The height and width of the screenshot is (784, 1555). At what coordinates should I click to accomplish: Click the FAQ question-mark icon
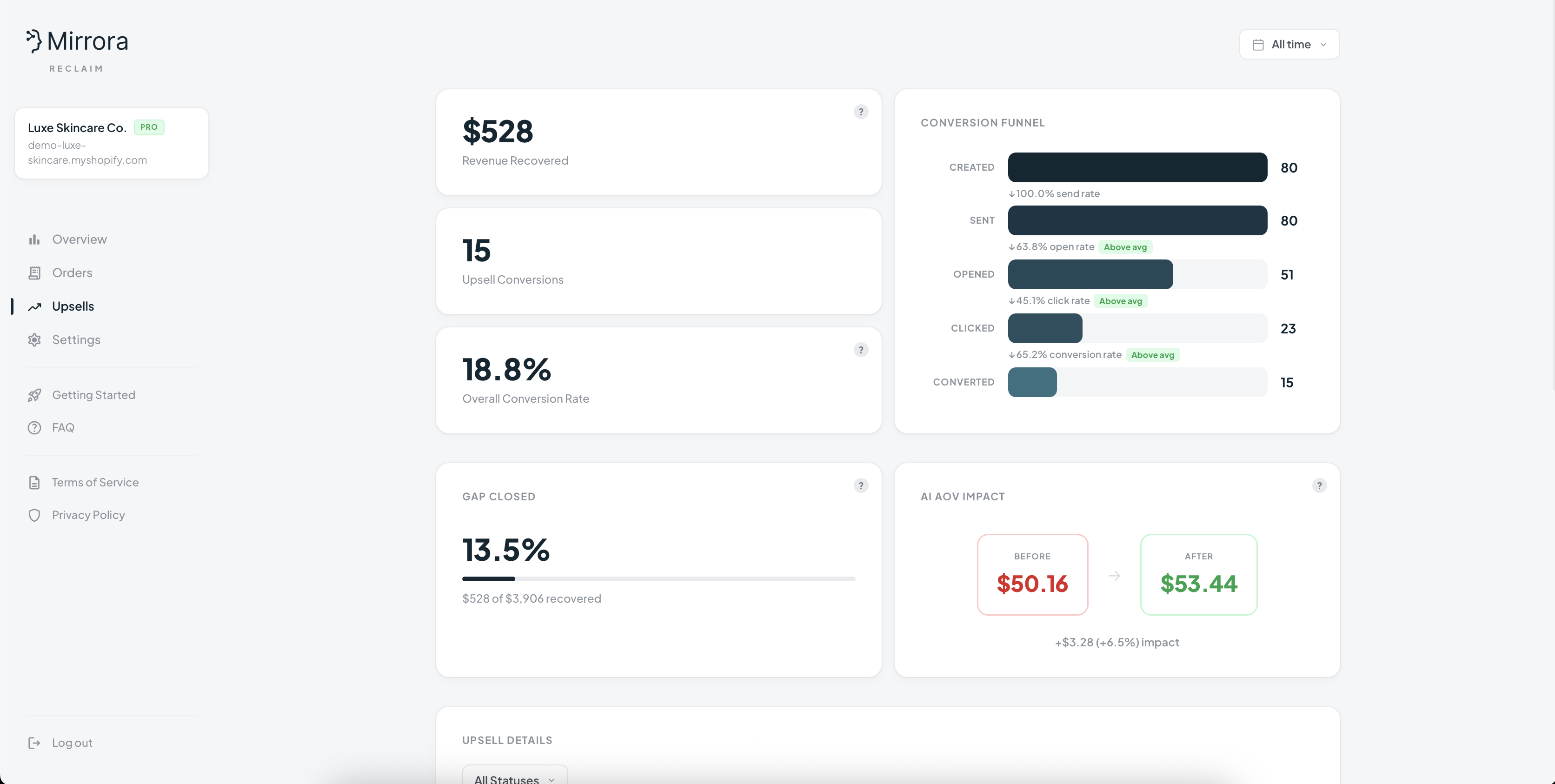tap(34, 427)
